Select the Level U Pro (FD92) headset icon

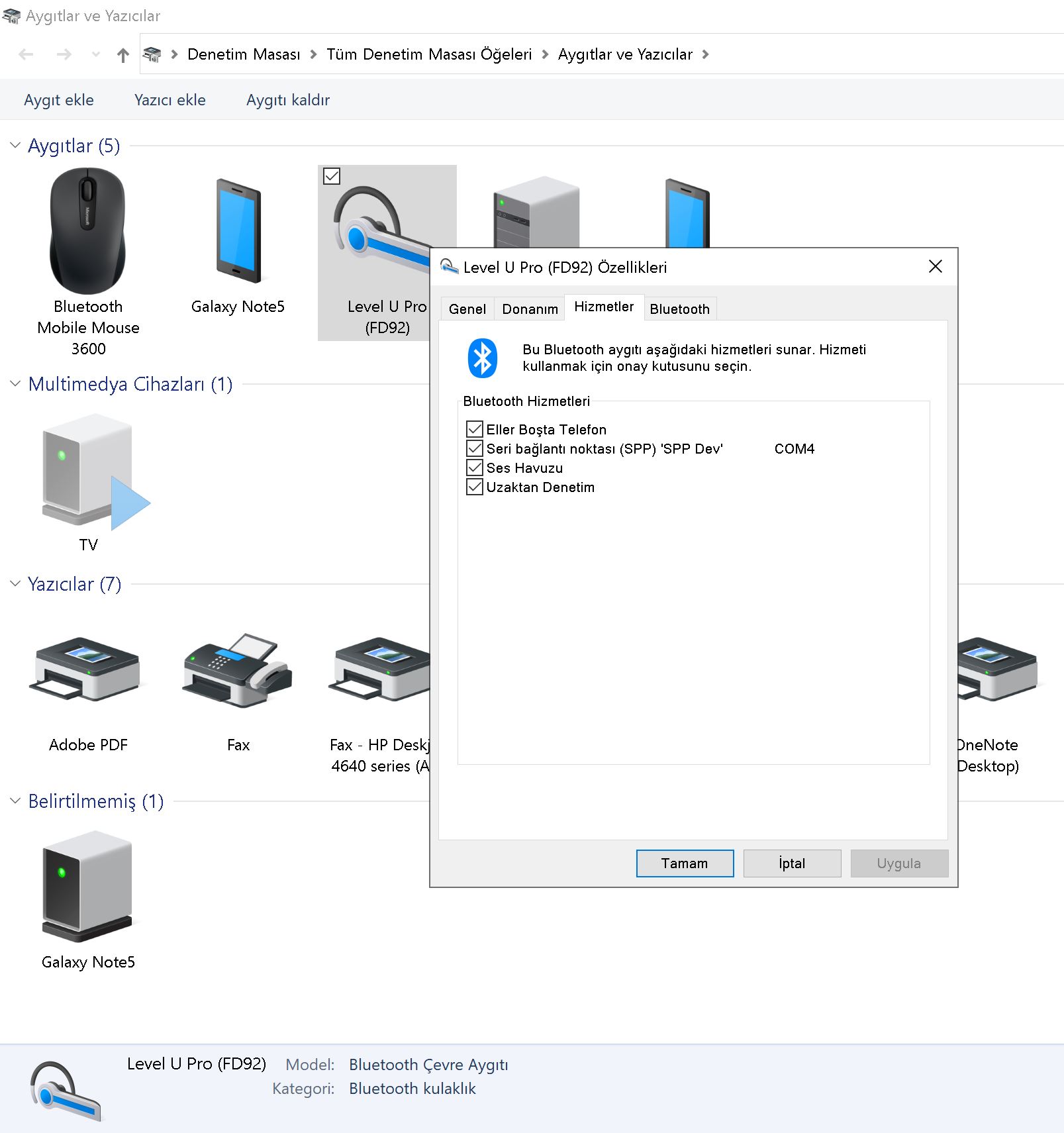point(384,228)
